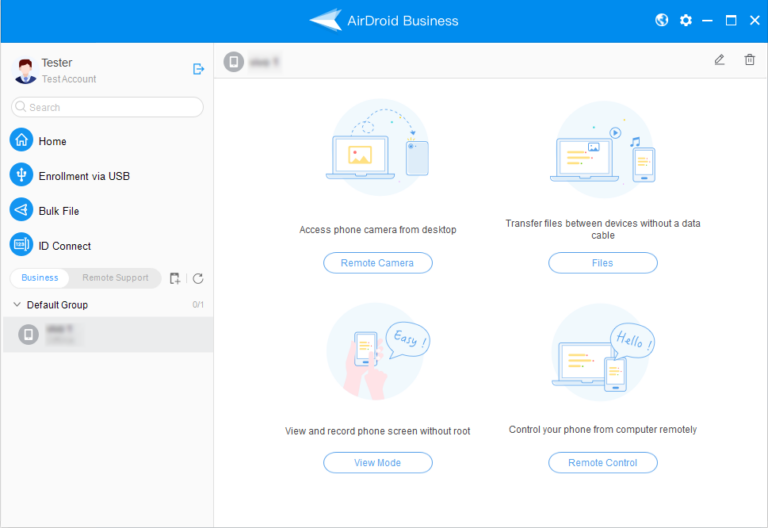The image size is (768, 528).
Task: Open settings gear icon in title bar
Action: (686, 20)
